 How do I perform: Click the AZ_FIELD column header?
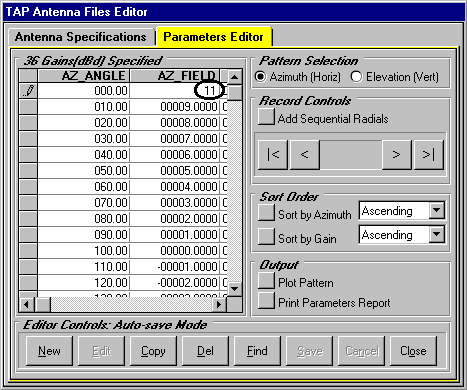174,76
